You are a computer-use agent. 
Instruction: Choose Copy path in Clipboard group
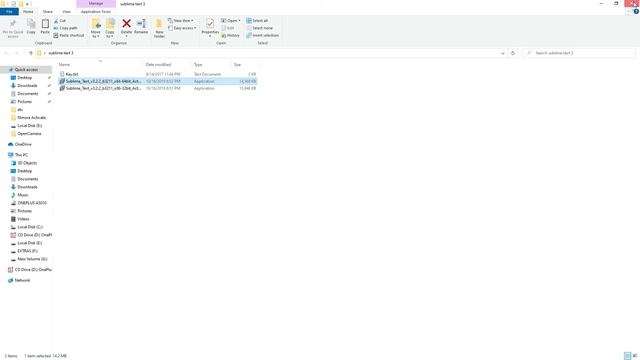(x=65, y=28)
